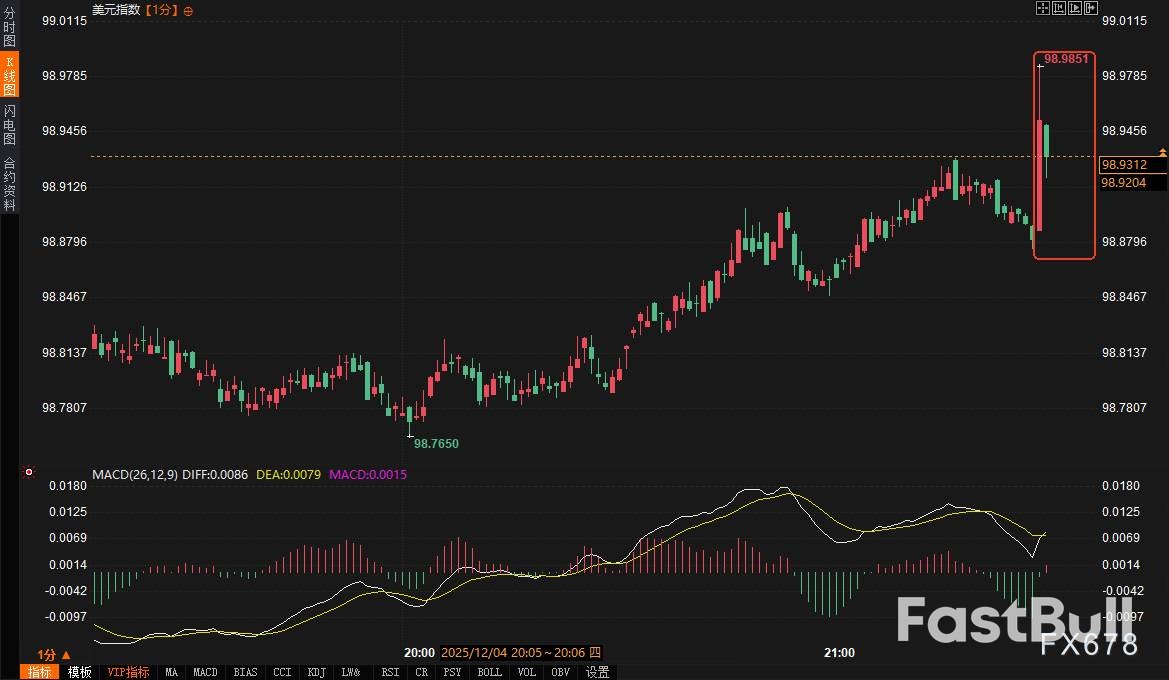The image size is (1169, 680).
Task: Switch to the 分时图 side tab
Action: coord(9,28)
